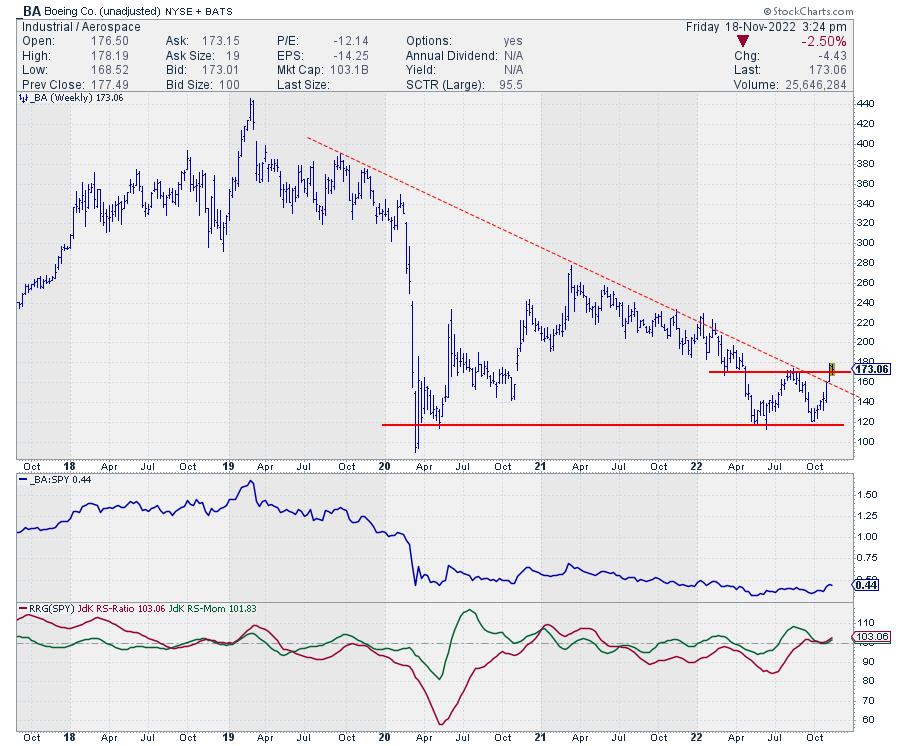Click the dashed red descending trendline

[x=560, y=257]
